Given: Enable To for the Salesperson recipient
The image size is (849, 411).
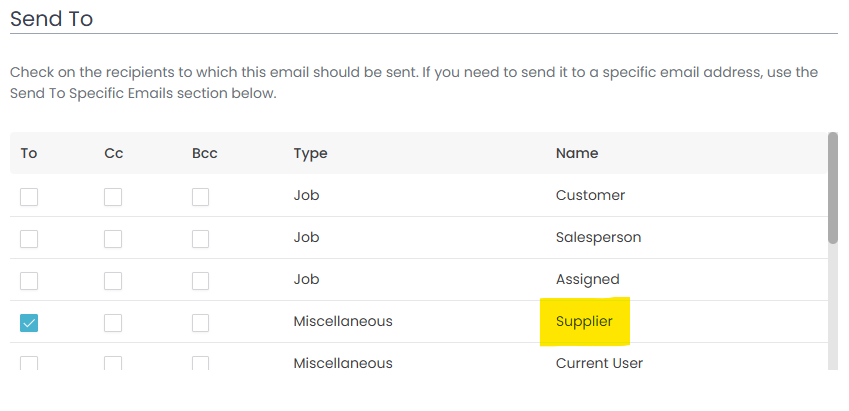Looking at the screenshot, I should click(x=29, y=239).
